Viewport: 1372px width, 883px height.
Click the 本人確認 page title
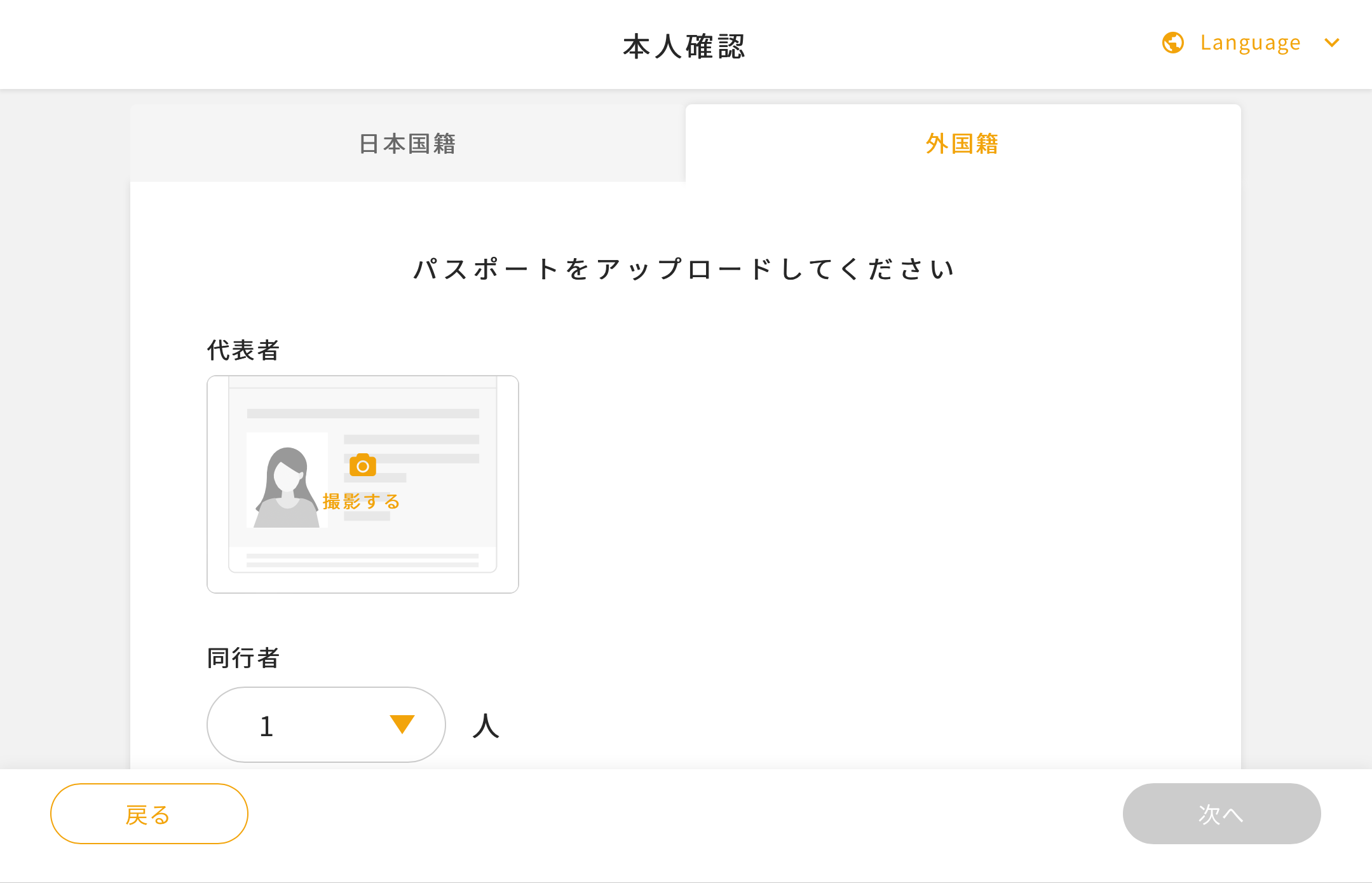(684, 46)
